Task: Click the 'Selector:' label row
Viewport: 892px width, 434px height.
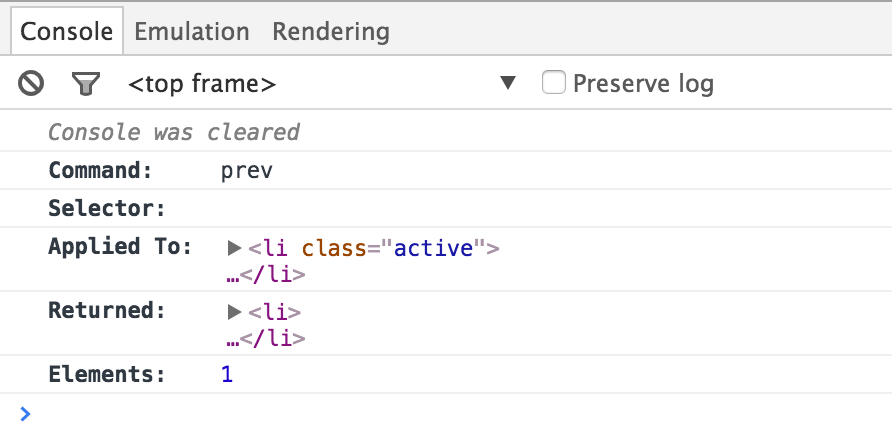Action: coord(106,209)
